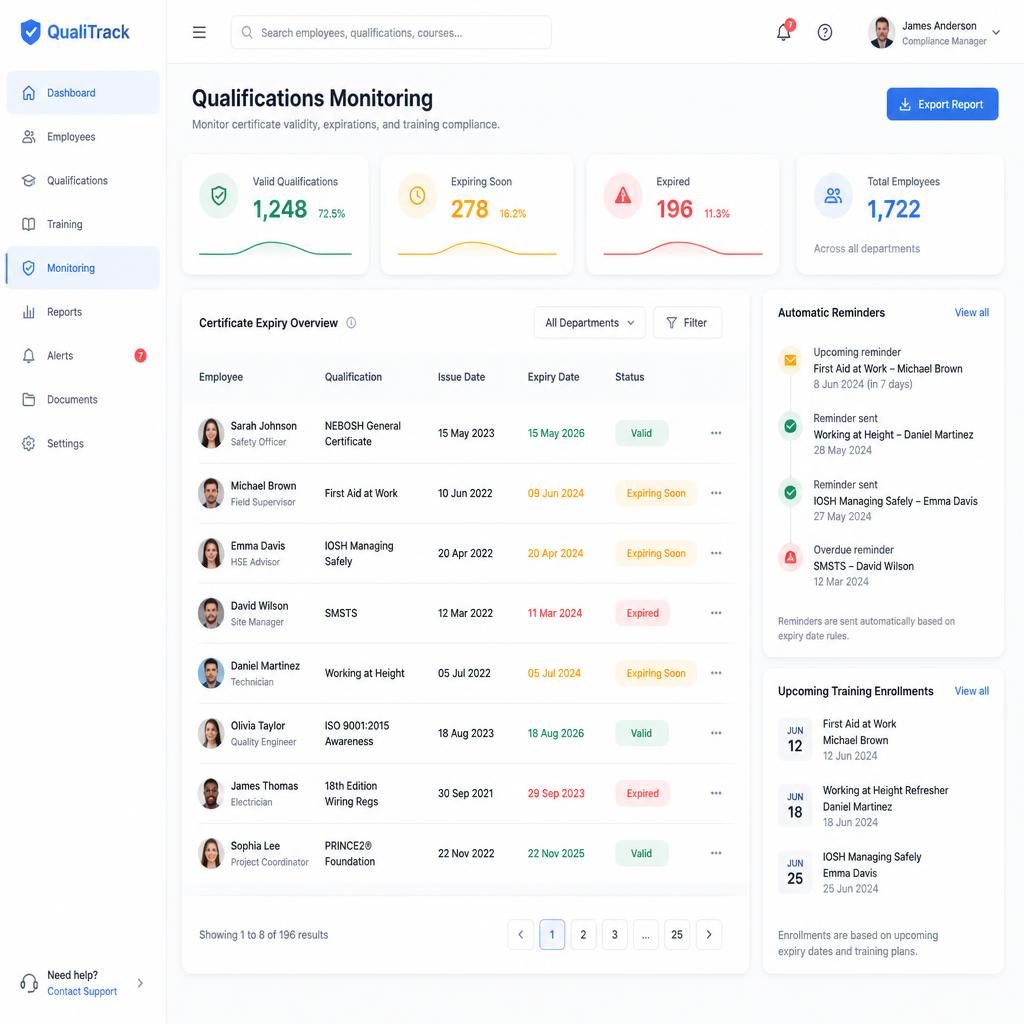Viewport: 1024px width, 1024px height.
Task: Open Qualifications in sidebar
Action: tap(83, 180)
